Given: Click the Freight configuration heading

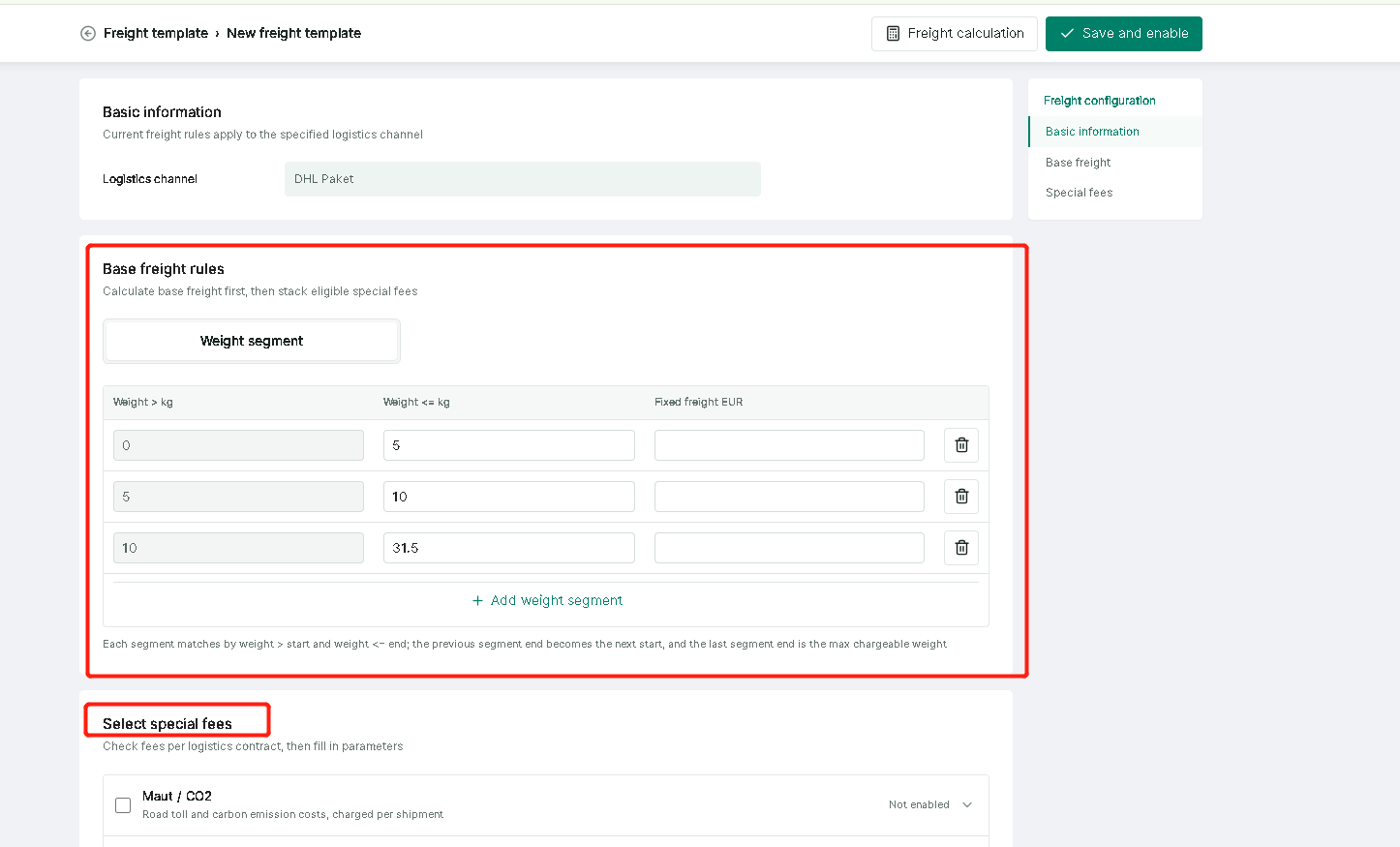Looking at the screenshot, I should [1099, 101].
